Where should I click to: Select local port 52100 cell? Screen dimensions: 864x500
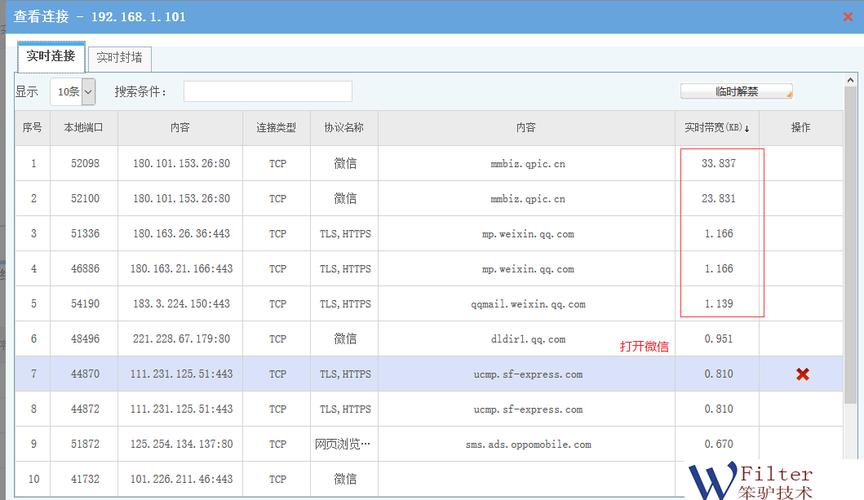click(85, 198)
